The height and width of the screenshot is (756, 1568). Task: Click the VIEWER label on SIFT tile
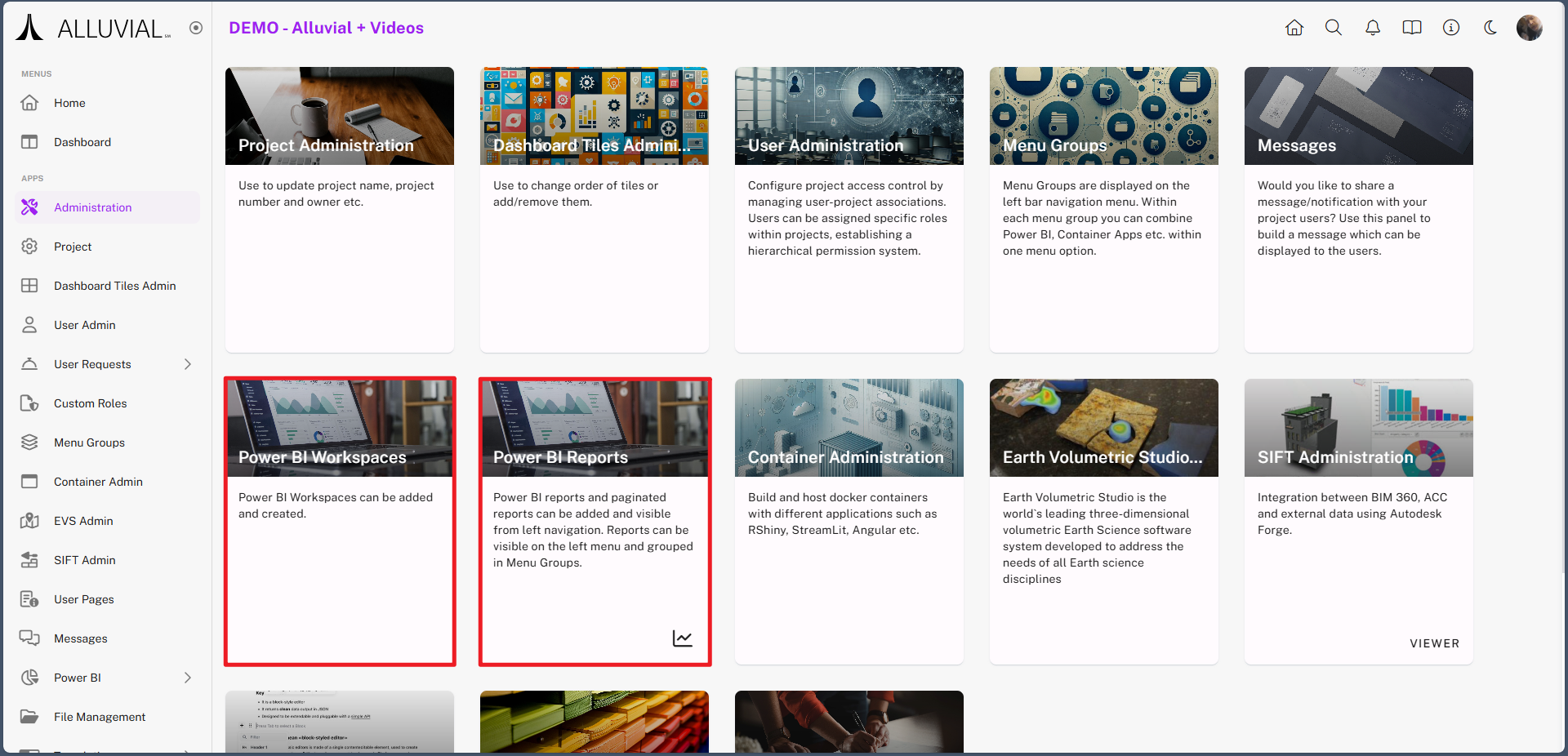click(x=1434, y=643)
